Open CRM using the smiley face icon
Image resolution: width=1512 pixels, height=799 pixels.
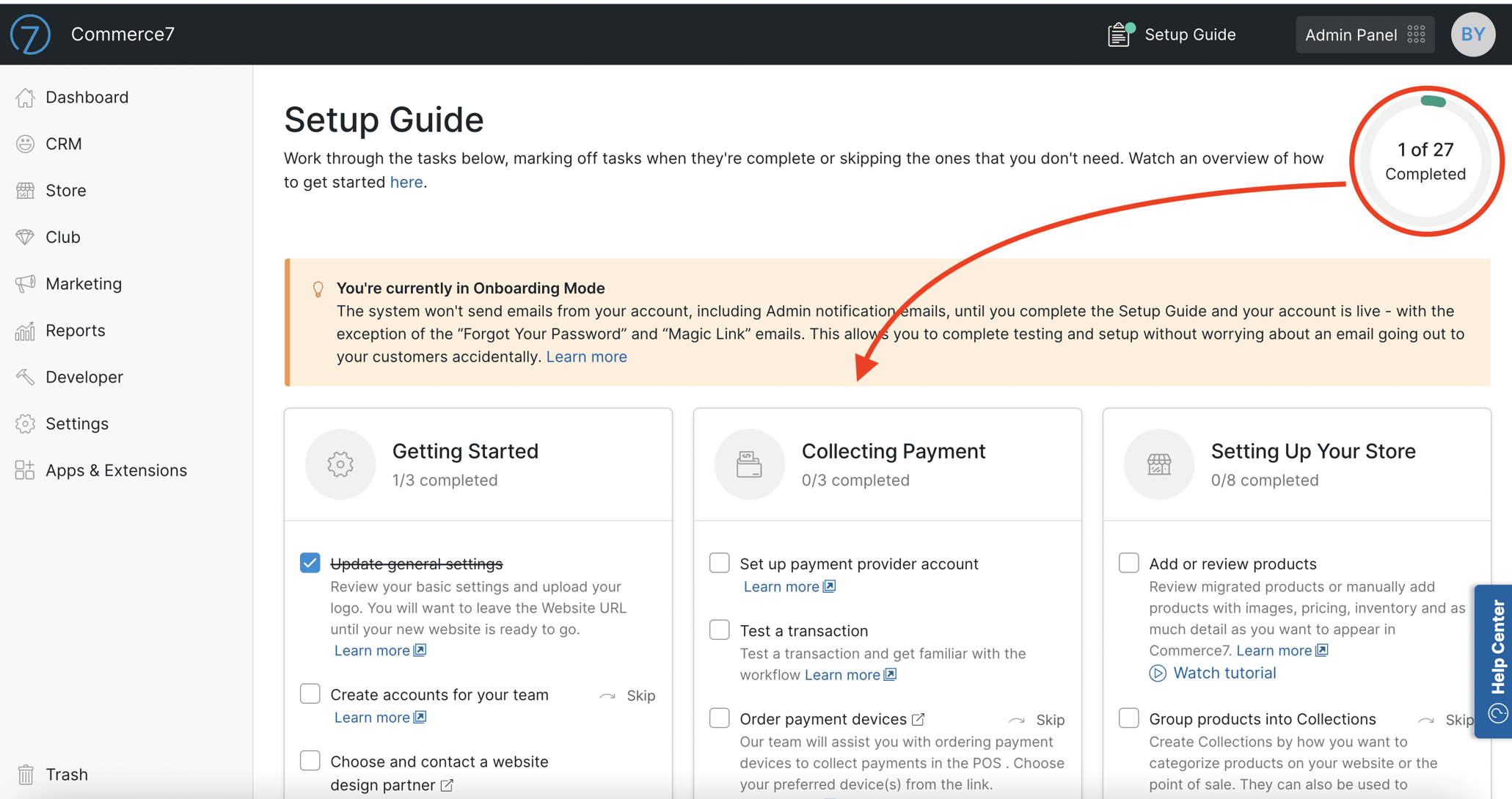pos(25,143)
